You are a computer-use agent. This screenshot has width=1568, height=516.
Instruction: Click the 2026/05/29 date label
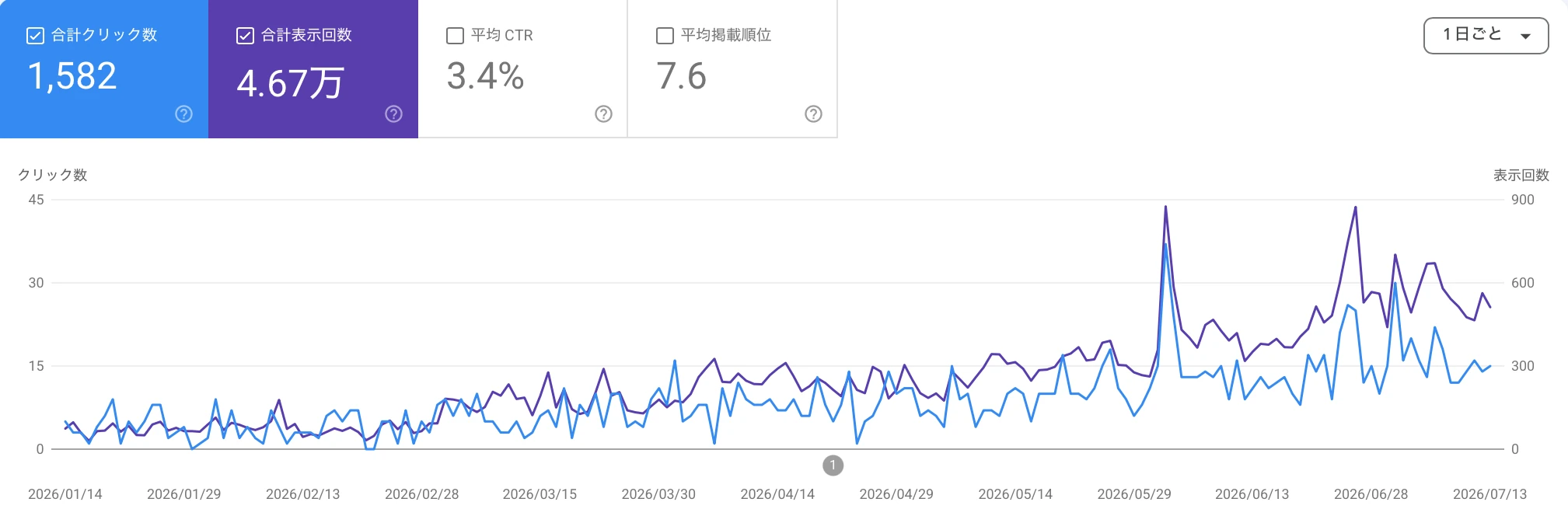[x=1134, y=494]
